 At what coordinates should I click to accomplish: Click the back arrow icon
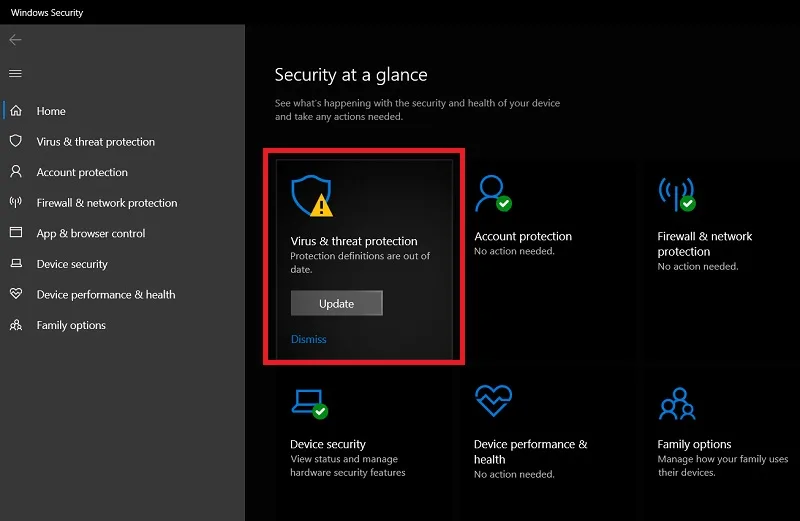[x=15, y=40]
